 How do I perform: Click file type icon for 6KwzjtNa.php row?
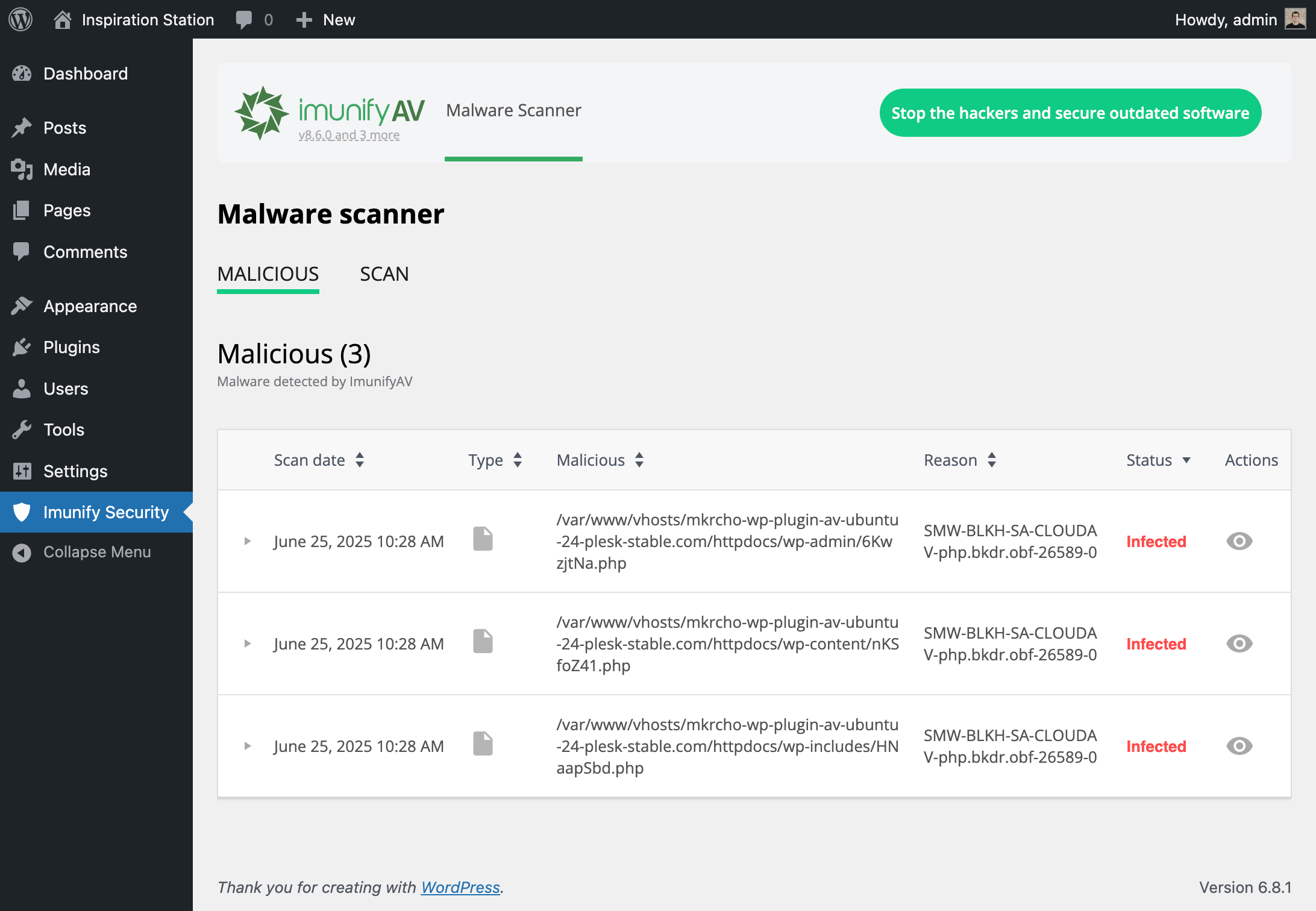click(483, 539)
